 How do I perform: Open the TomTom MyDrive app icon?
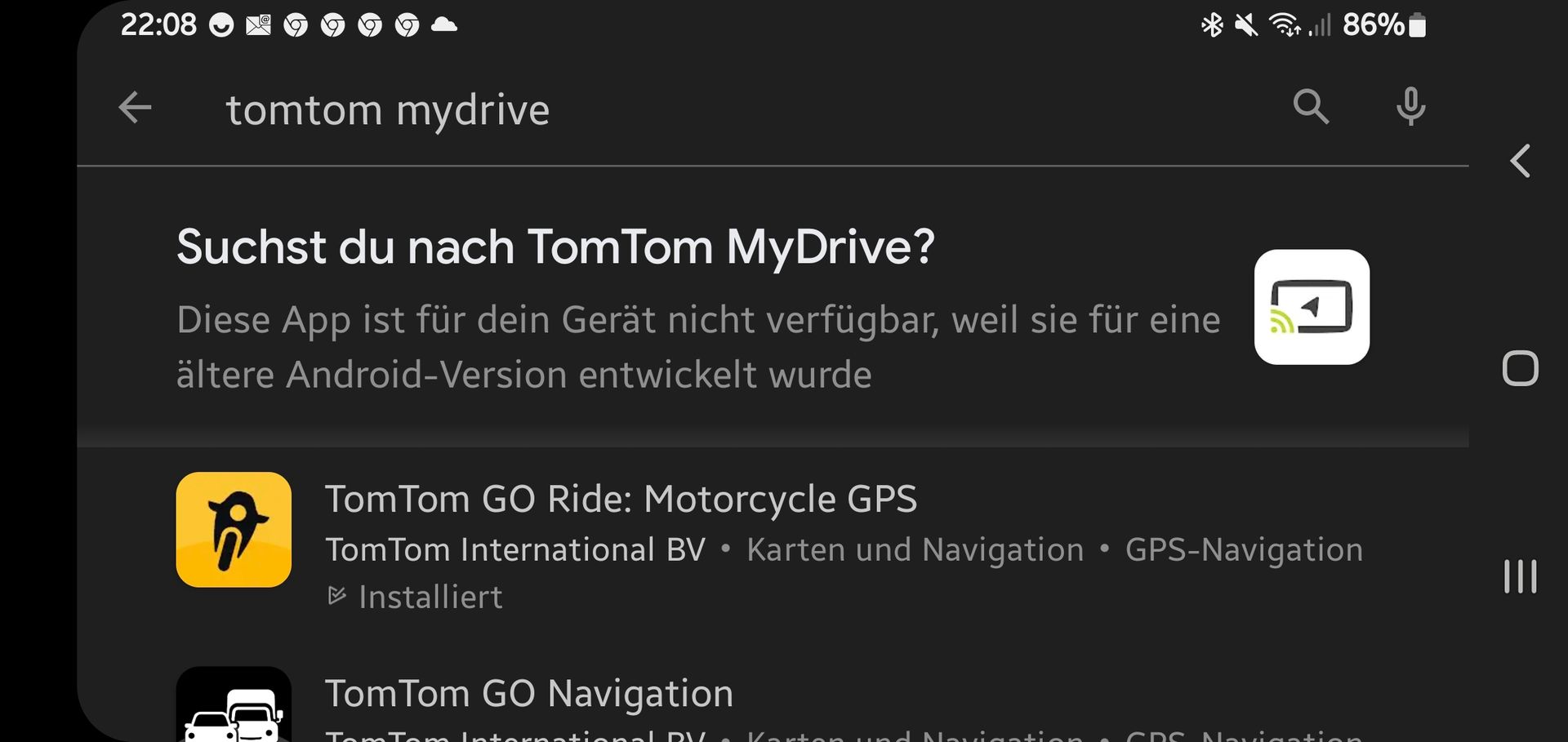point(1312,307)
